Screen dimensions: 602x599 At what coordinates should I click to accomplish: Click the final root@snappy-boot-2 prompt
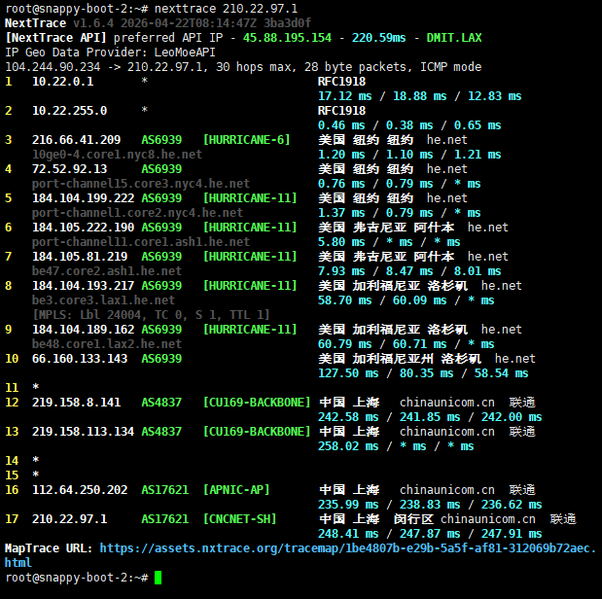tap(76, 578)
